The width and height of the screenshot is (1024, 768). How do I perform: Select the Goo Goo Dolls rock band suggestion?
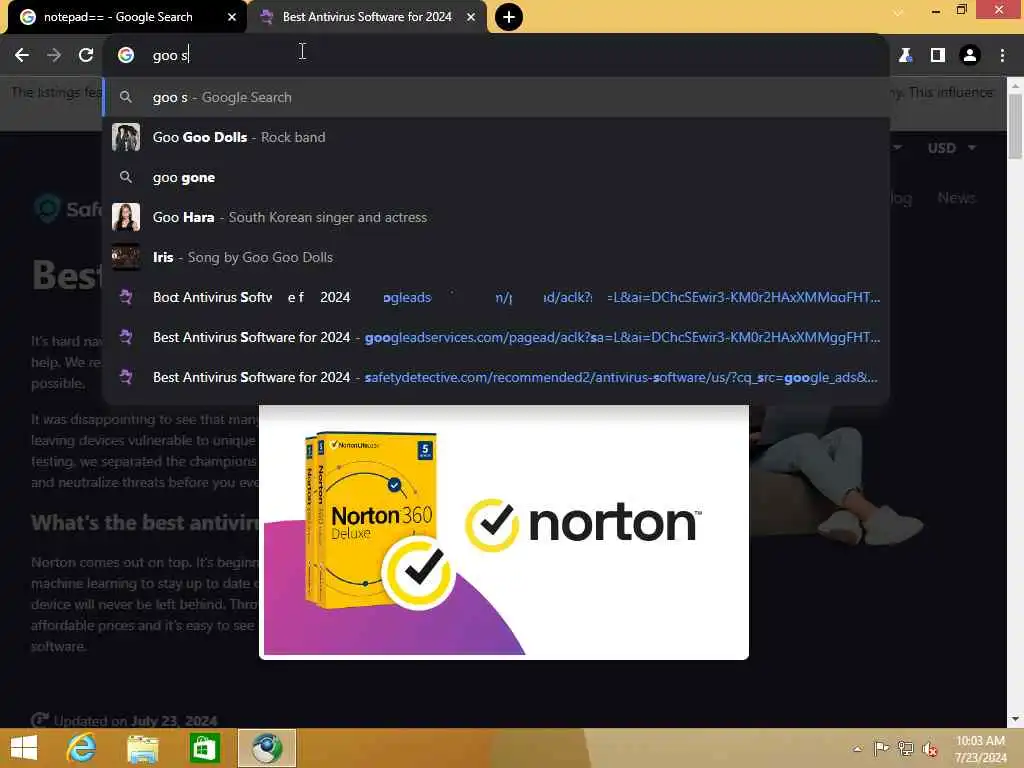(x=496, y=137)
